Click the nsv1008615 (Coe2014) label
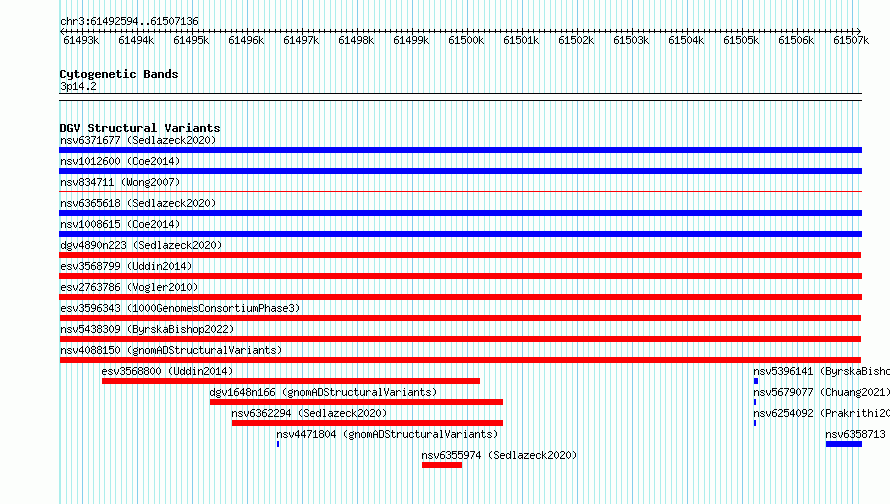890x504 pixels. [120, 224]
